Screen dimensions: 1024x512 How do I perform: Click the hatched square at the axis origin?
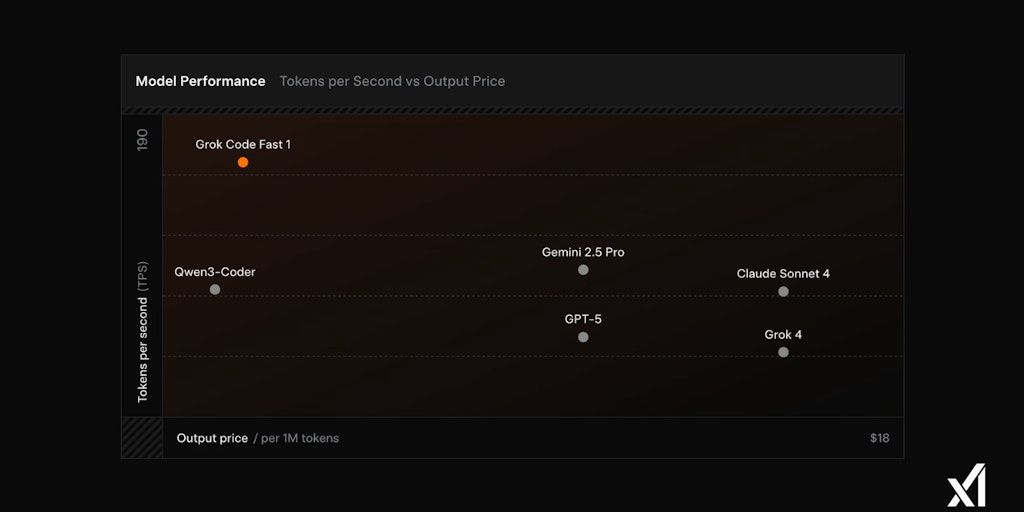pos(142,438)
